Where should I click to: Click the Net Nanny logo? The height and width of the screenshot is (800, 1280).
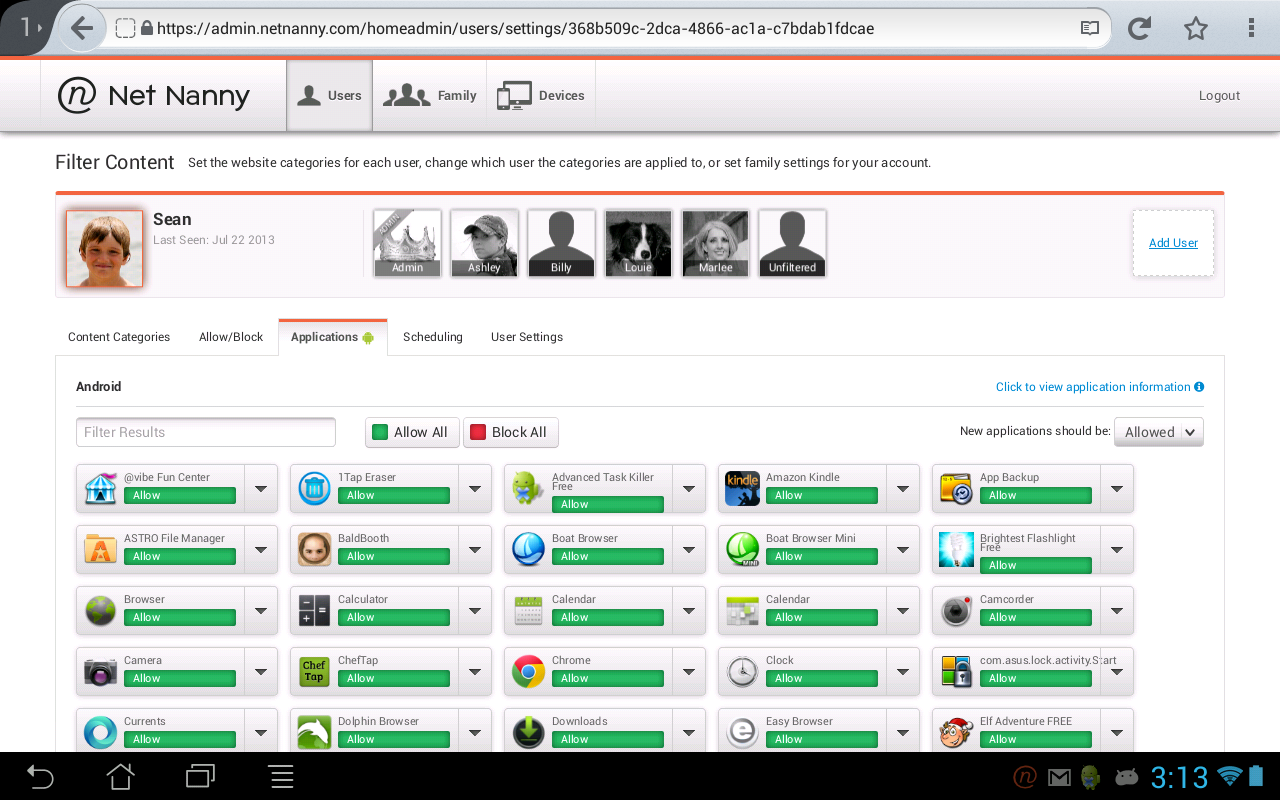click(x=154, y=96)
